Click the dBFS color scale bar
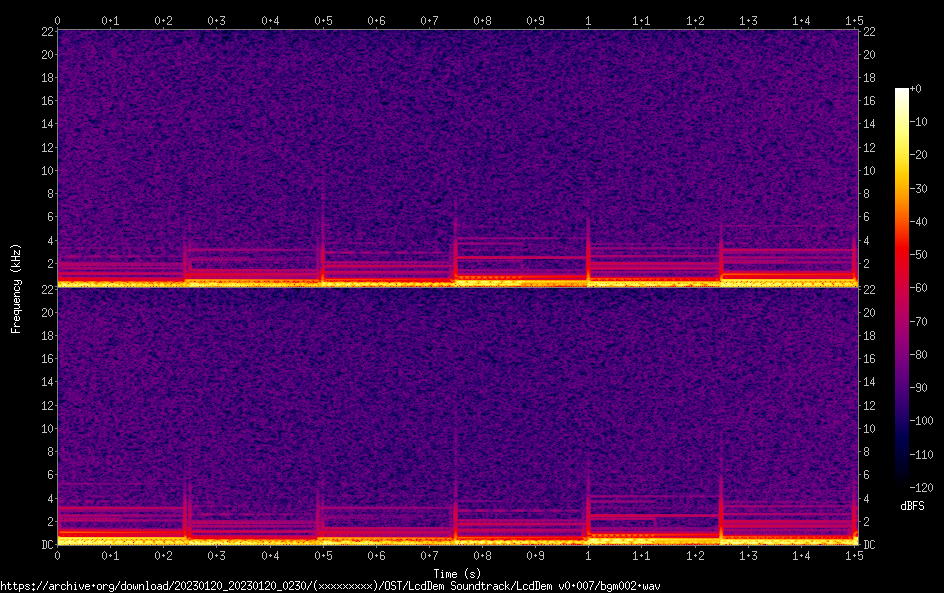 (x=902, y=290)
